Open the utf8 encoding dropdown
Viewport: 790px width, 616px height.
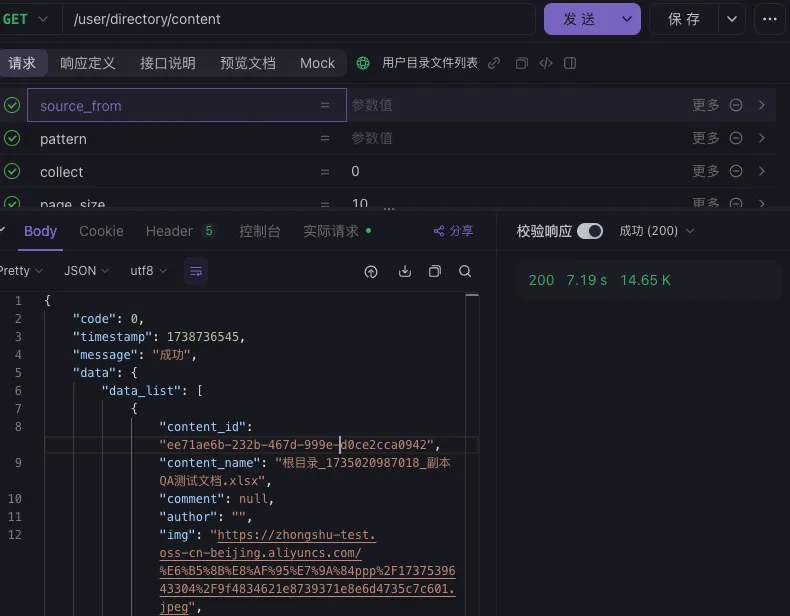point(148,271)
